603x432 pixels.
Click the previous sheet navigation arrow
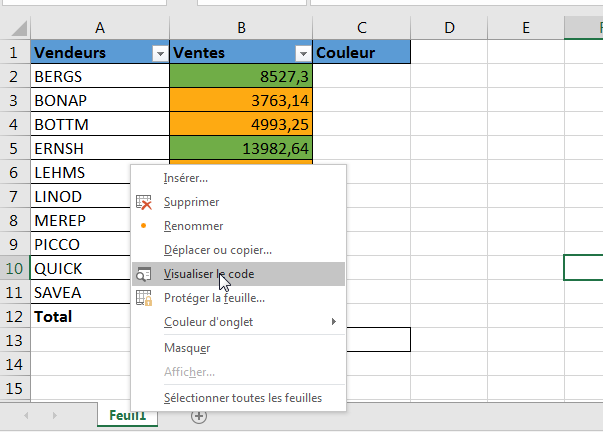tap(26, 415)
